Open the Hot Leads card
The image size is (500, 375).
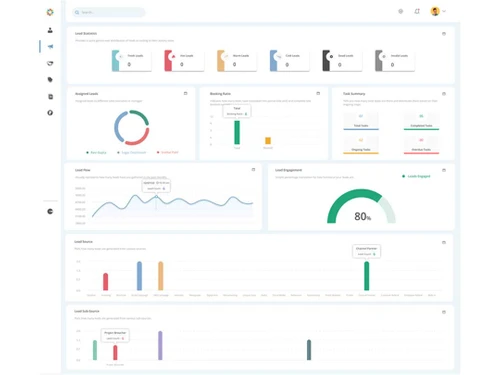(184, 61)
